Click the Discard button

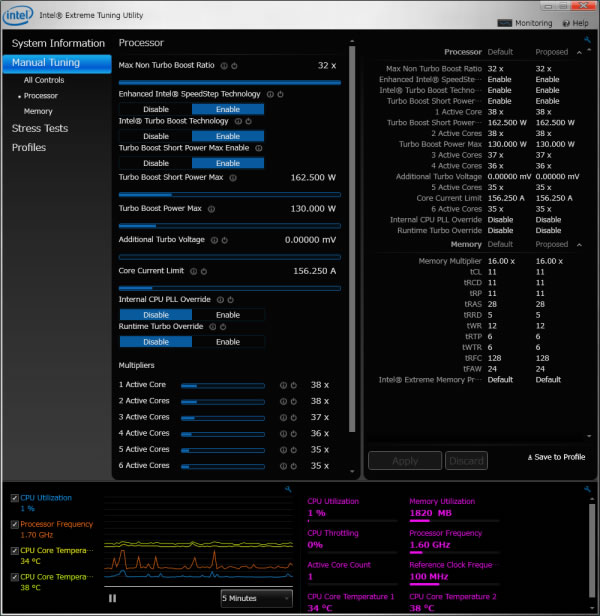pyautogui.click(x=466, y=460)
